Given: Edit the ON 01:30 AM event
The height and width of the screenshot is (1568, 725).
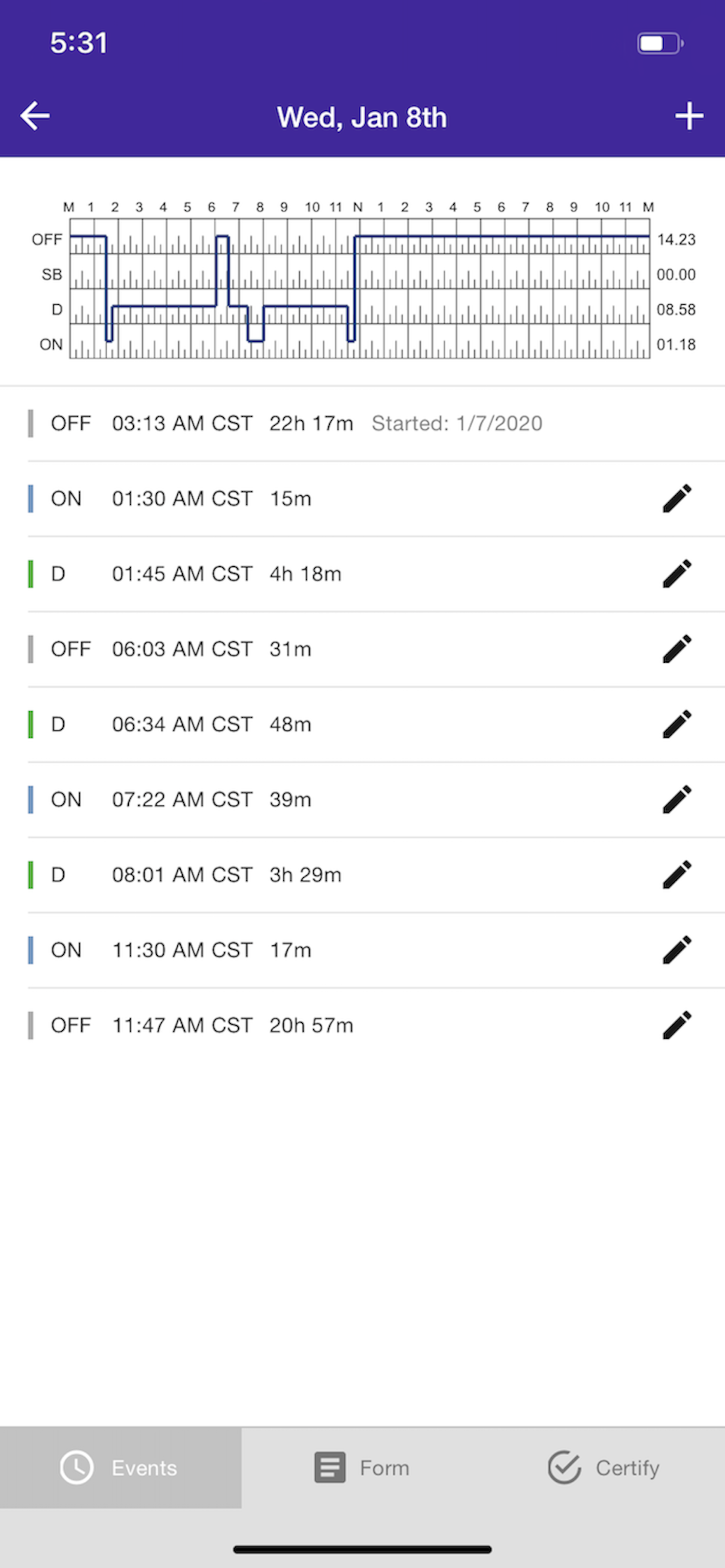Looking at the screenshot, I should pyautogui.click(x=677, y=499).
